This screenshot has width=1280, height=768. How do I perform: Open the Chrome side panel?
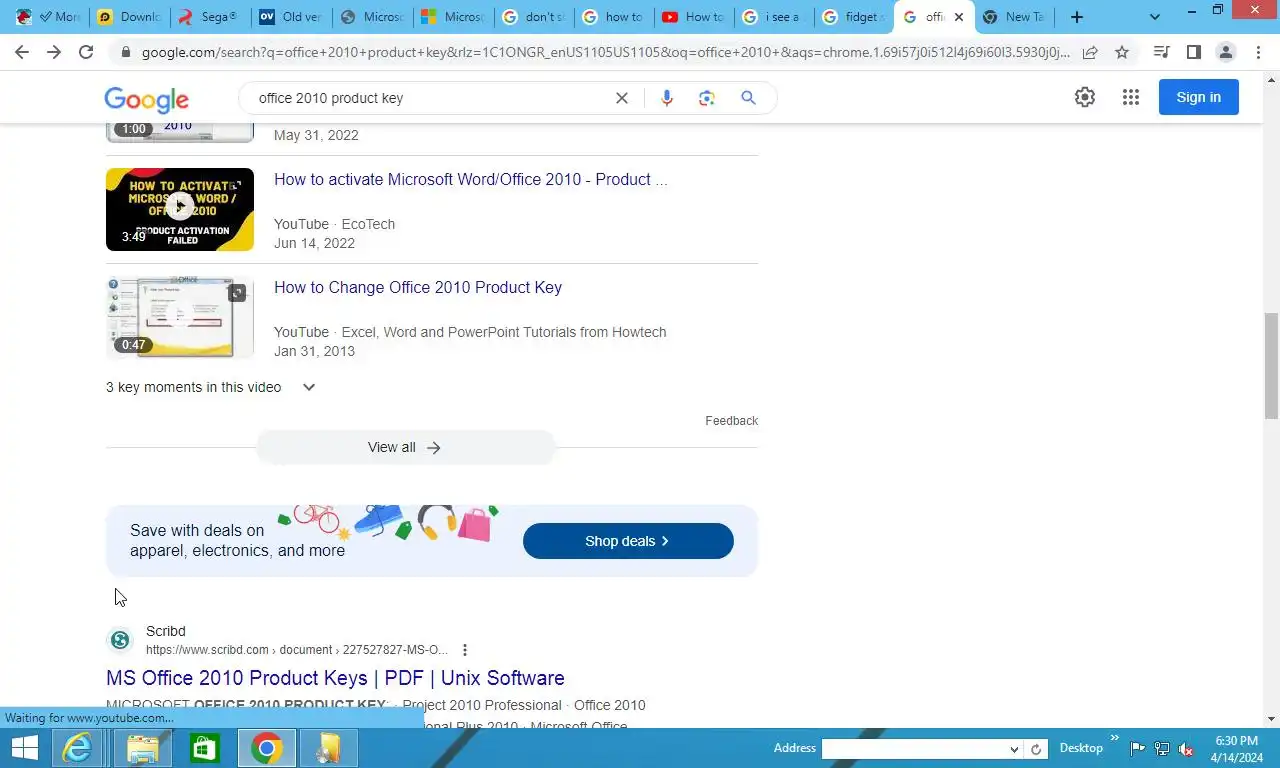click(x=1193, y=52)
